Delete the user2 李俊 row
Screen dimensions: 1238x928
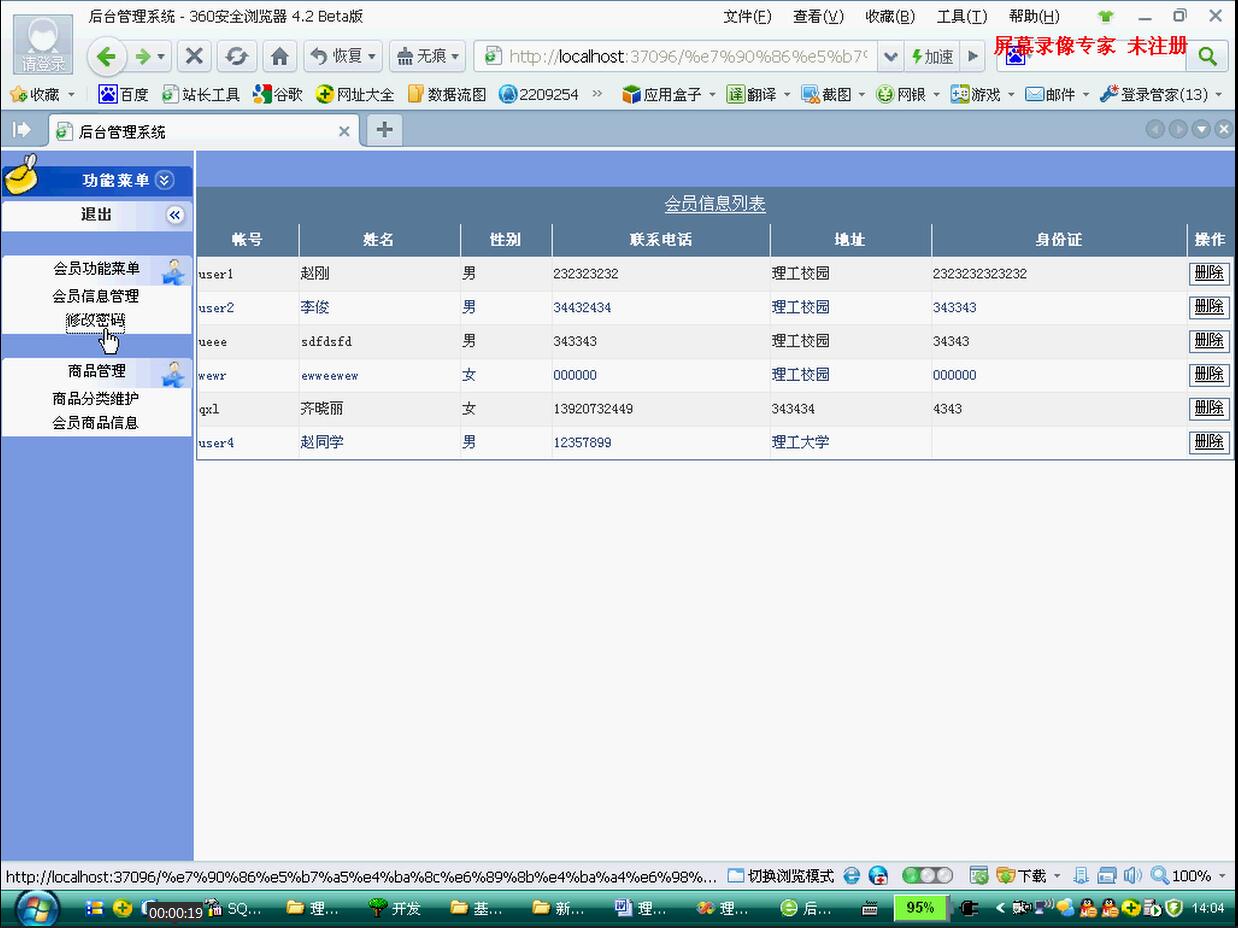coord(1209,307)
